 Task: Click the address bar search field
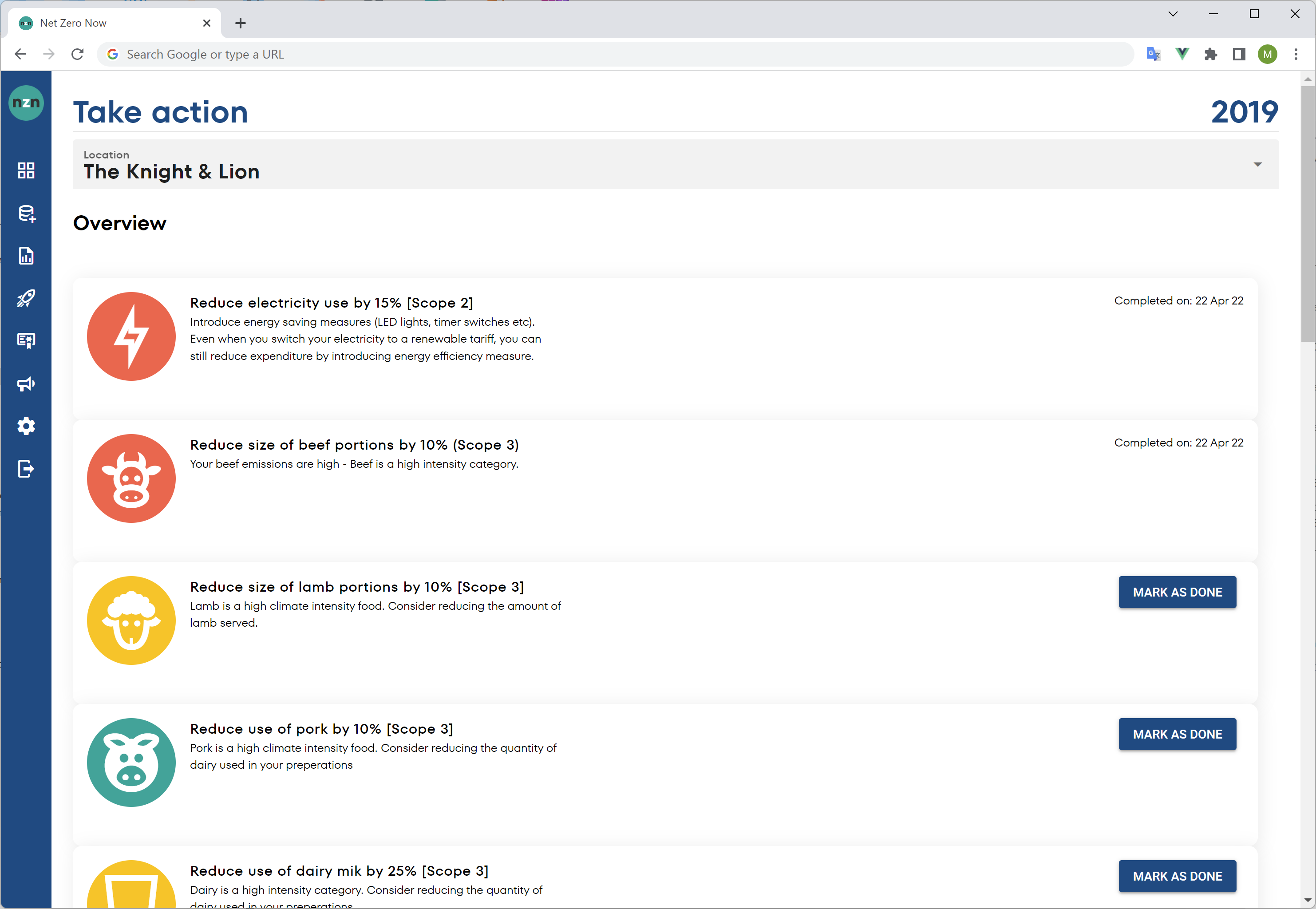(x=569, y=54)
